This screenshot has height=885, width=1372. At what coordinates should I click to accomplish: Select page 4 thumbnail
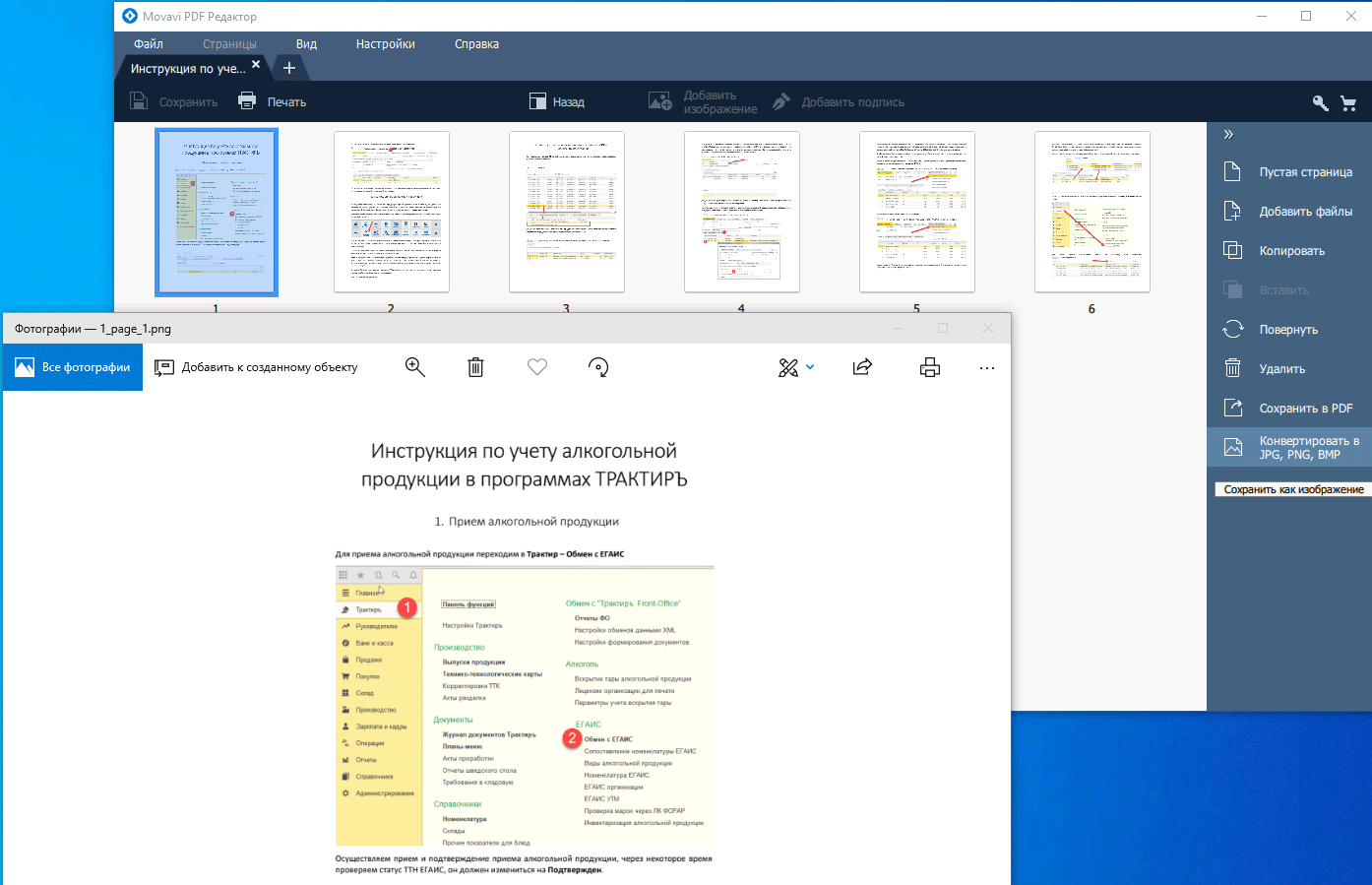(x=741, y=212)
